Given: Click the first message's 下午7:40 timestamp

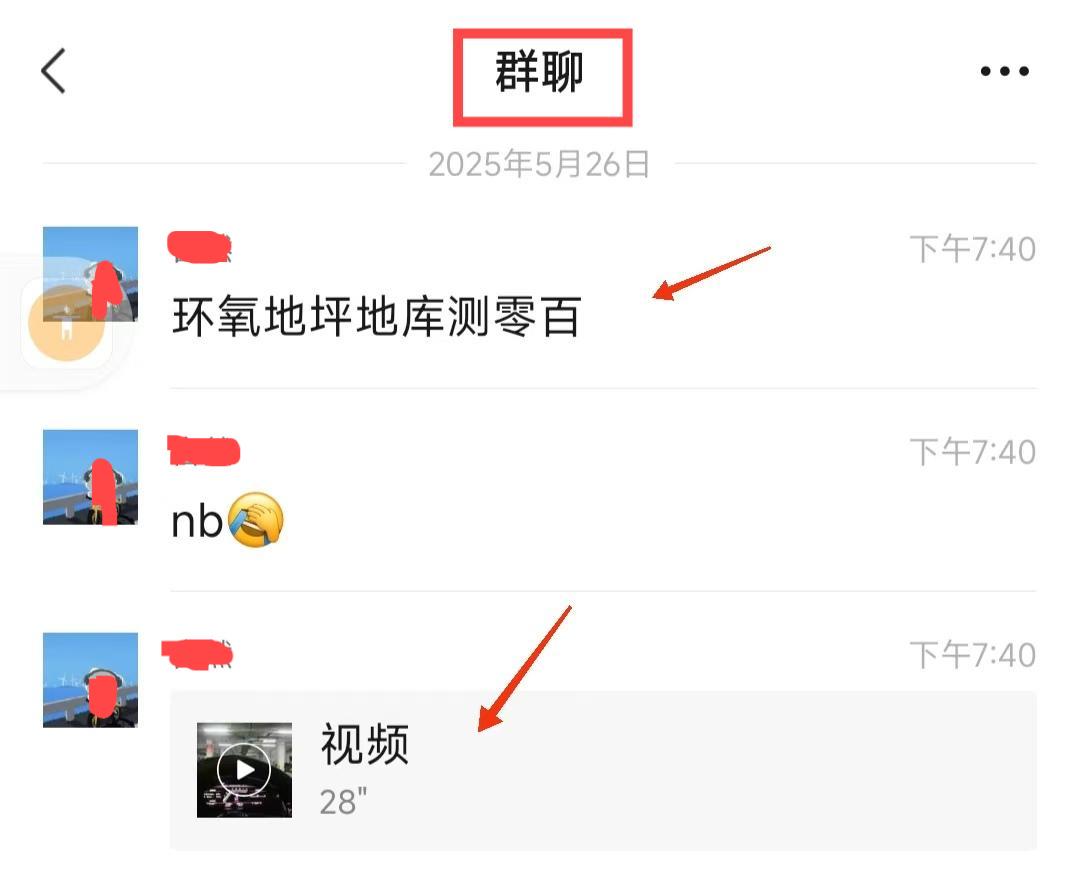Looking at the screenshot, I should pyautogui.click(x=973, y=249).
